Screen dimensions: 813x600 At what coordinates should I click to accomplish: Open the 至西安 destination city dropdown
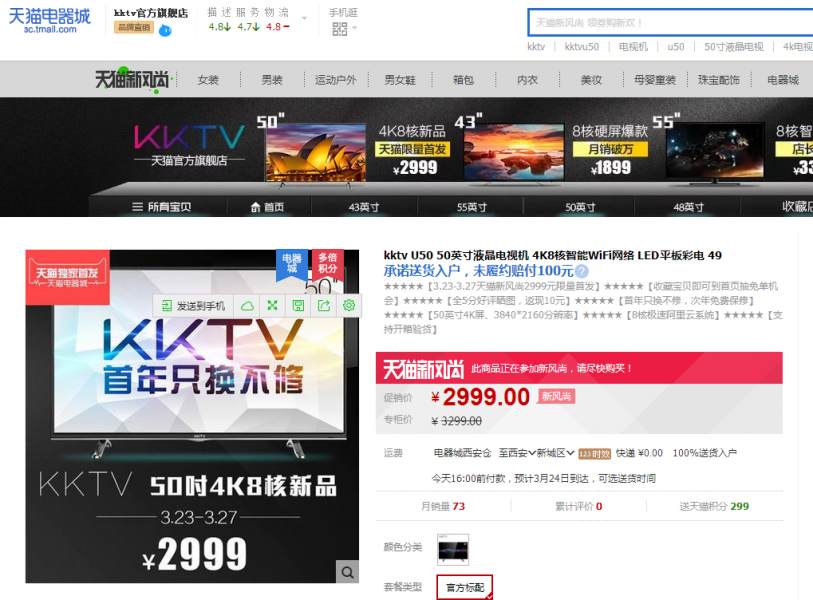point(516,453)
